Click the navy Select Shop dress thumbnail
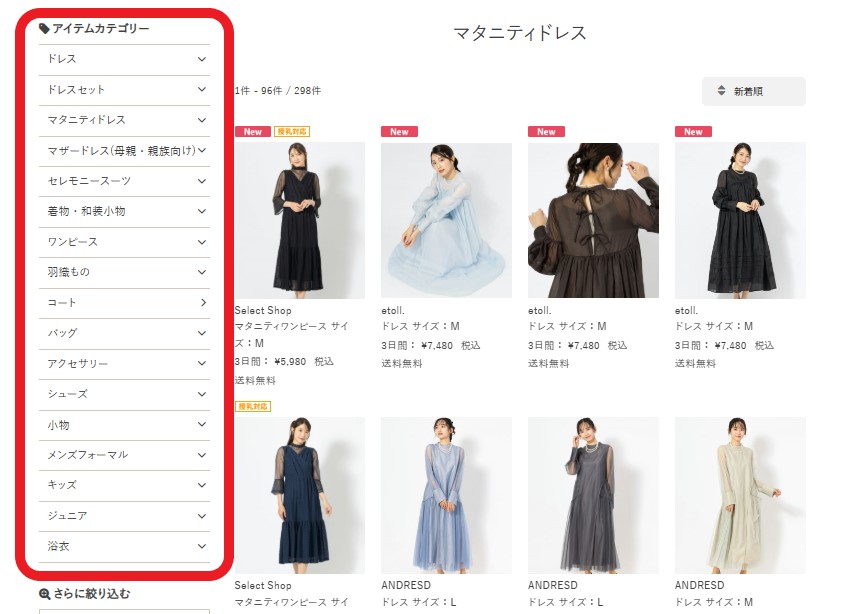 click(x=299, y=495)
